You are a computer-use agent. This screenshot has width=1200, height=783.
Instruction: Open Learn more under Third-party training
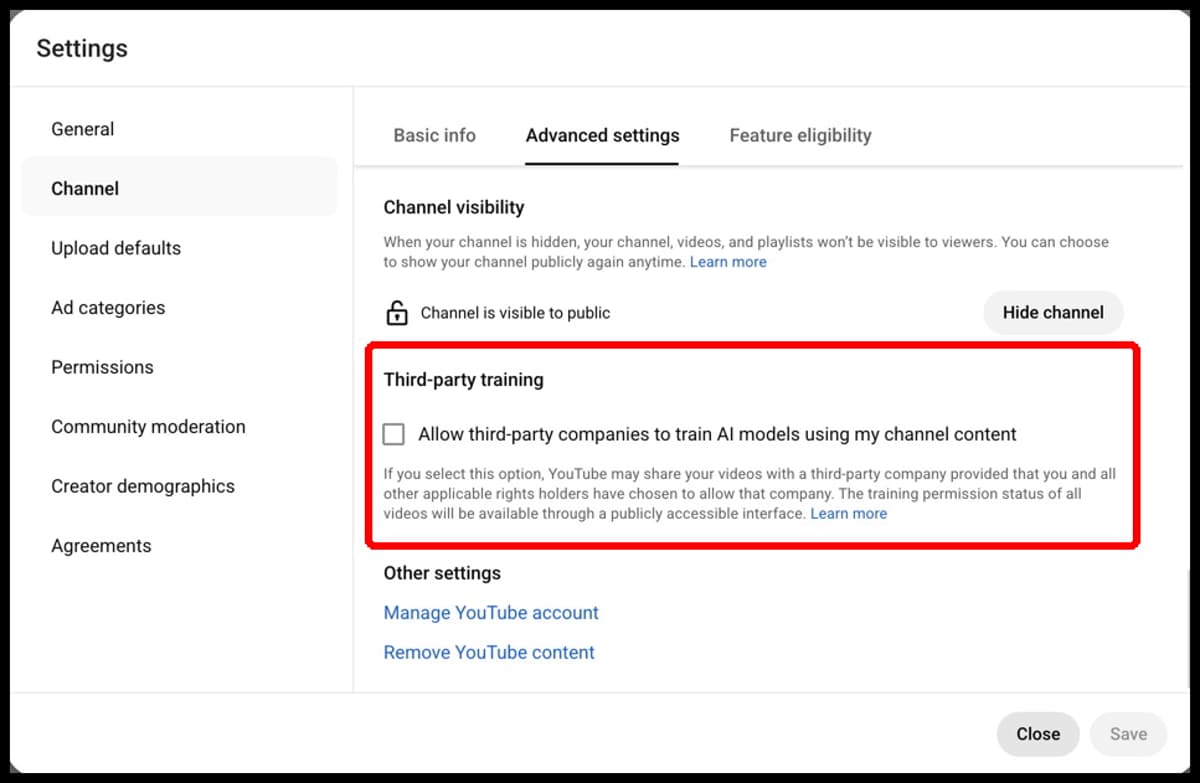848,514
